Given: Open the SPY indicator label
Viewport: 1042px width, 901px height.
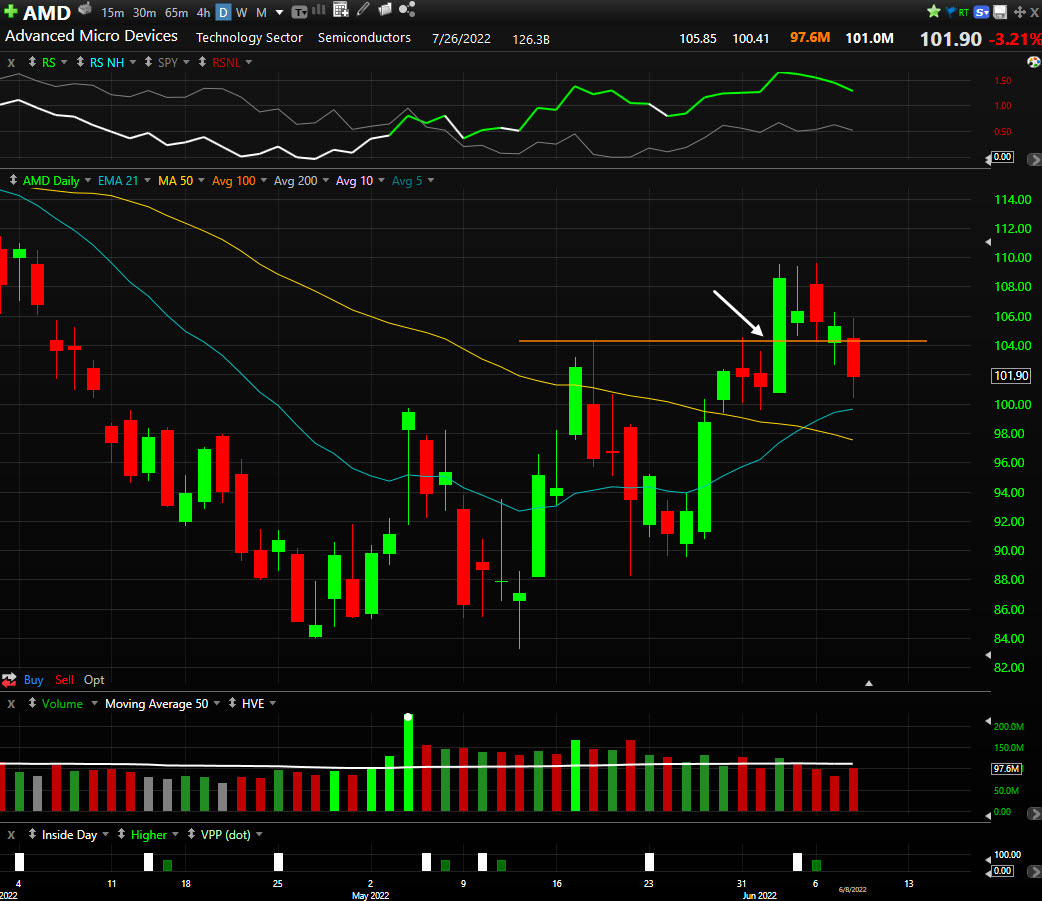Looking at the screenshot, I should pyautogui.click(x=167, y=62).
